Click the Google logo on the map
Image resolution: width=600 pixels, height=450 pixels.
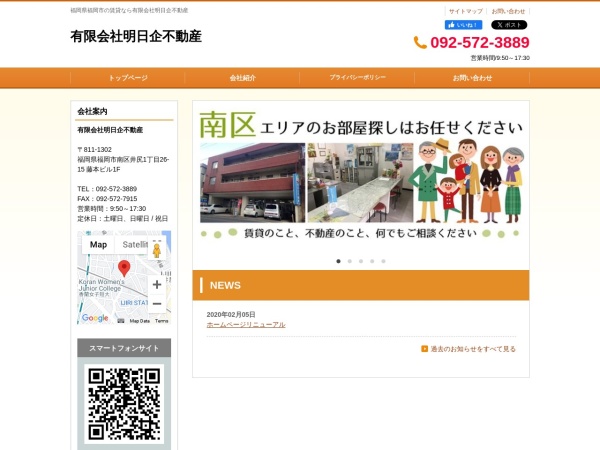95,318
